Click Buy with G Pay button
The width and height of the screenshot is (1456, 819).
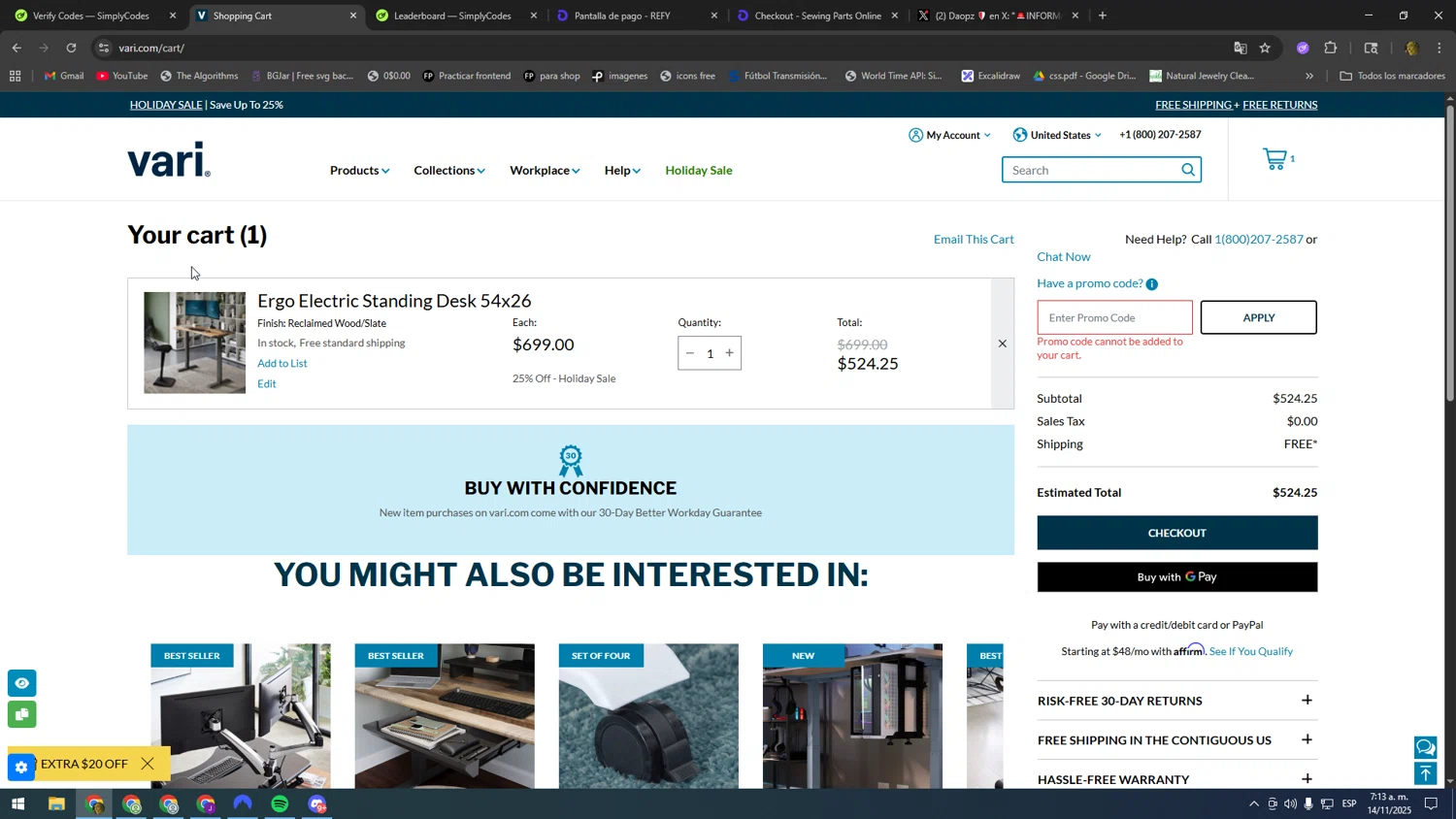(1176, 577)
